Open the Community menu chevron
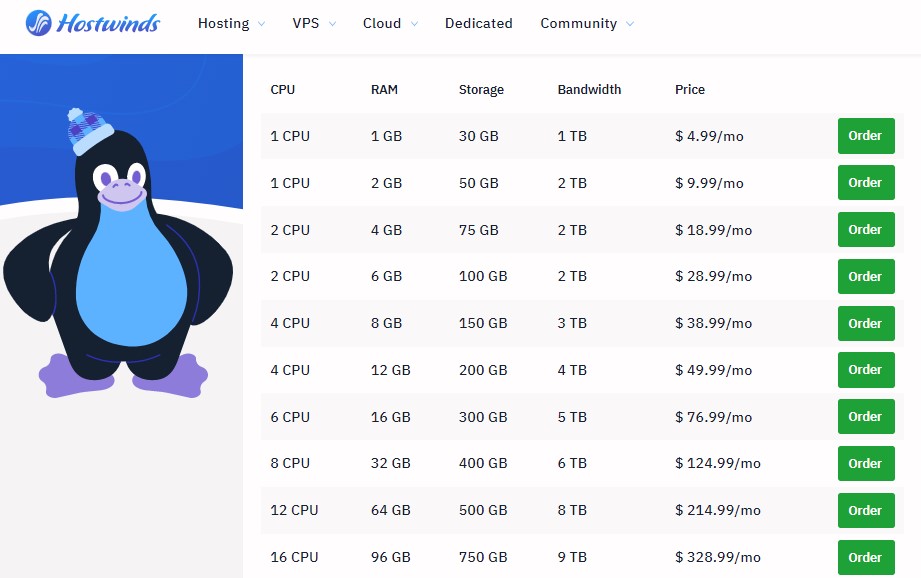This screenshot has height=578, width=921. point(630,24)
